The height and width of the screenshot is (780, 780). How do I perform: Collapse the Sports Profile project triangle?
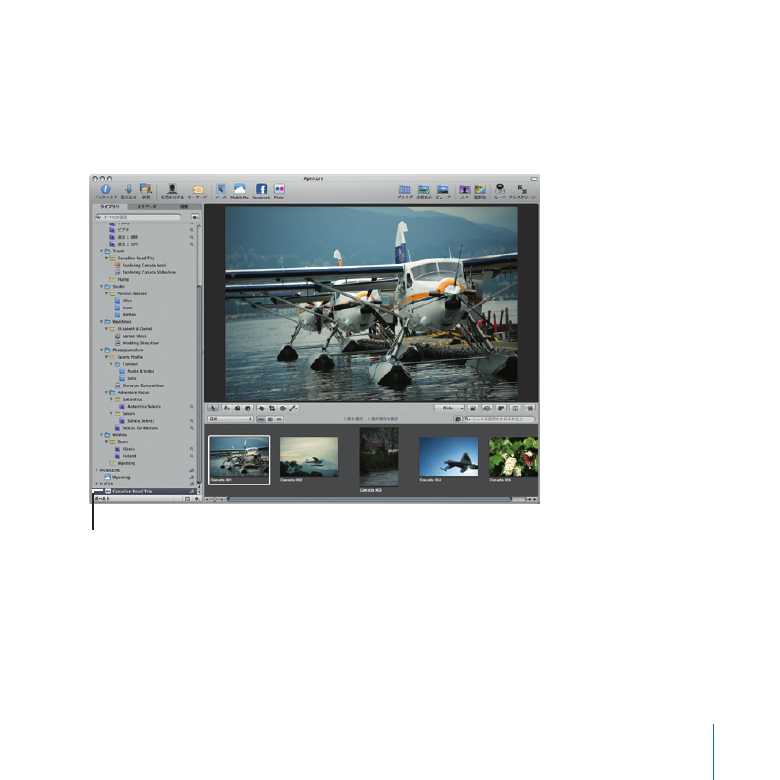point(106,357)
